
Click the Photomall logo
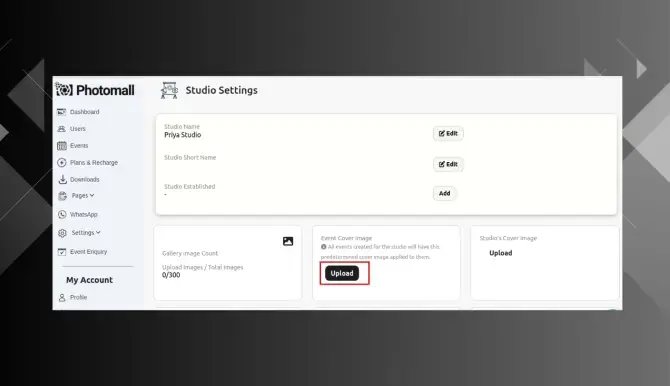tap(95, 90)
